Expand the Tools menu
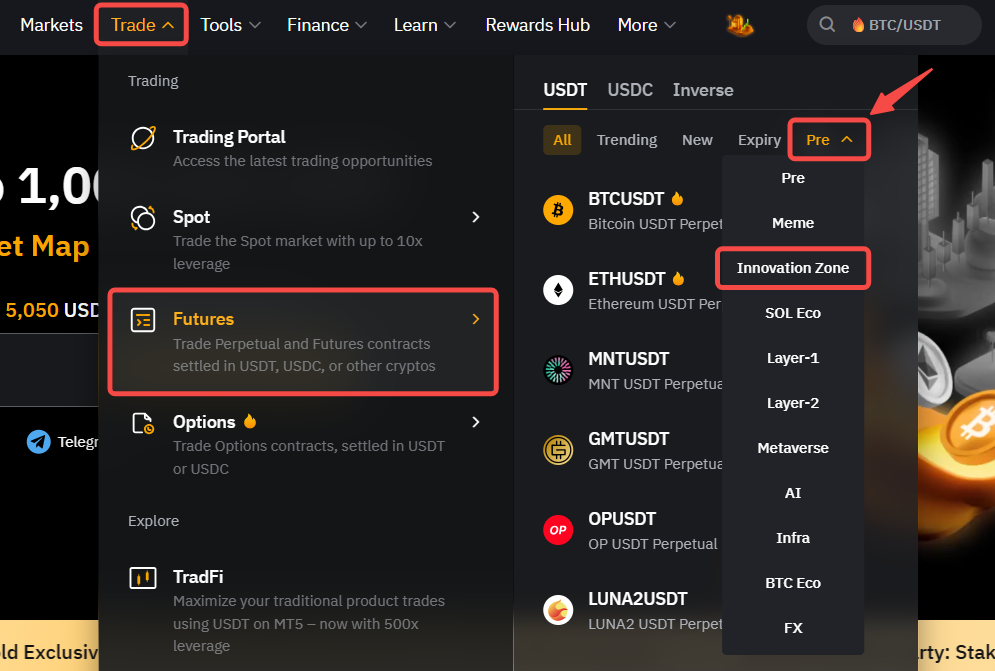Image resolution: width=995 pixels, height=671 pixels. coord(230,25)
